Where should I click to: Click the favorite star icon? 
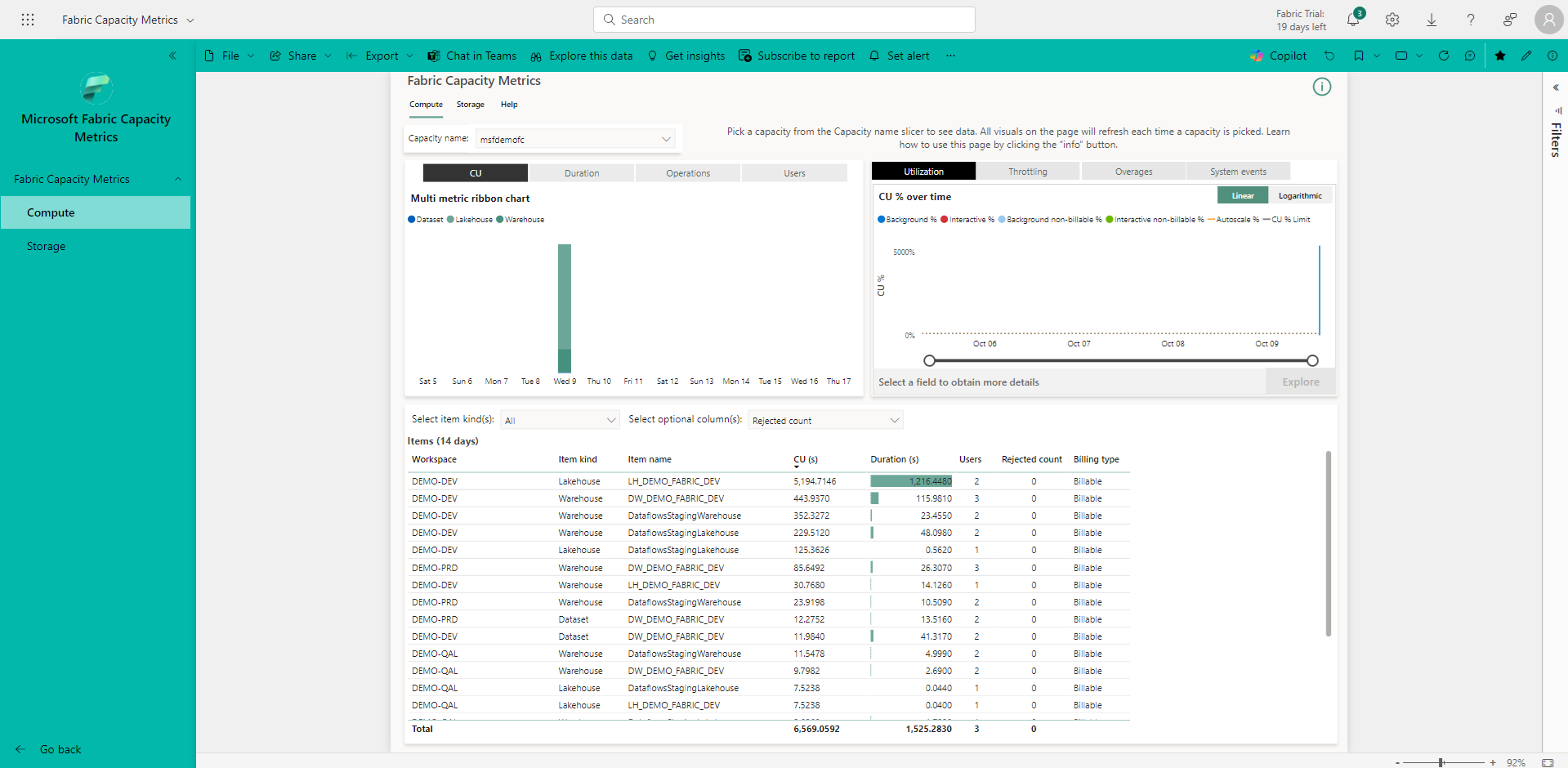(x=1500, y=56)
